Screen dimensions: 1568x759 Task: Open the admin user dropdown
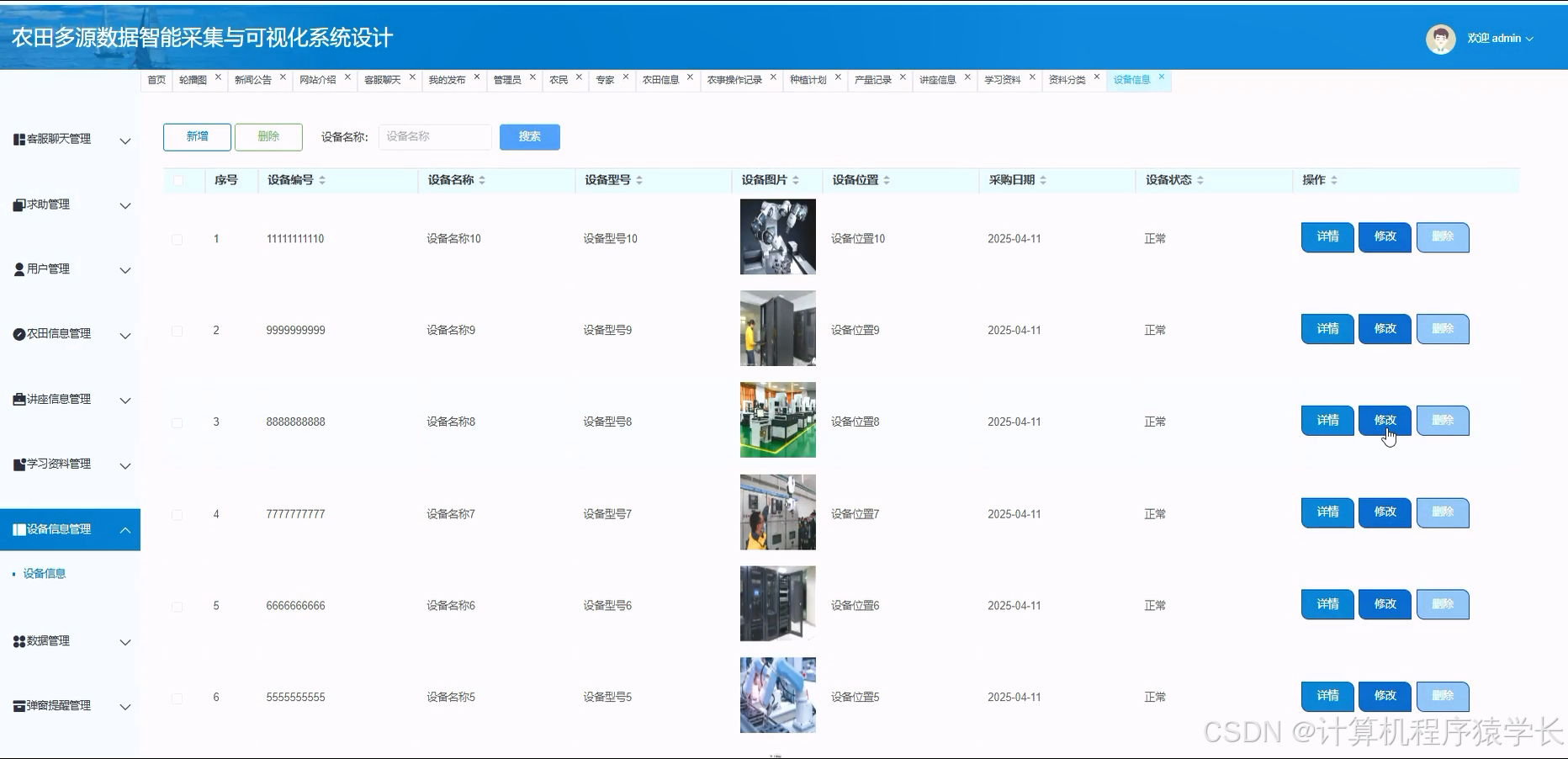click(1500, 39)
